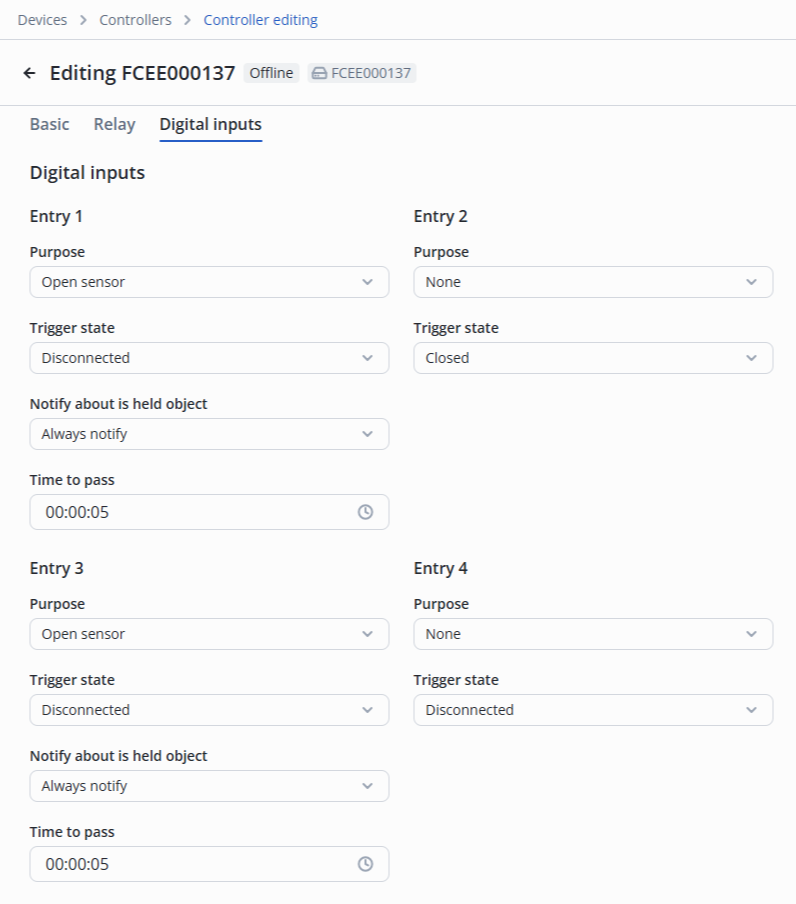Image resolution: width=796 pixels, height=904 pixels.
Task: Switch to the Basic tab
Action: tap(50, 124)
